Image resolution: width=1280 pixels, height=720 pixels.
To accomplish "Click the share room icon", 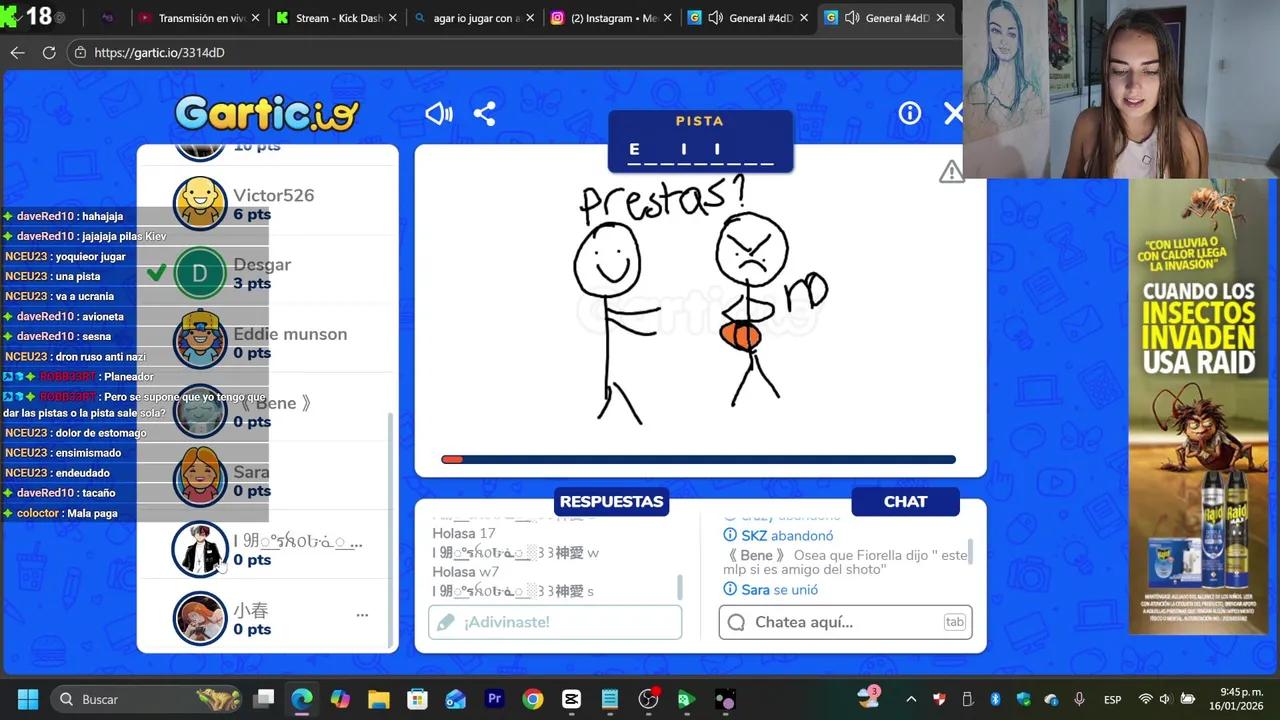I will (484, 114).
